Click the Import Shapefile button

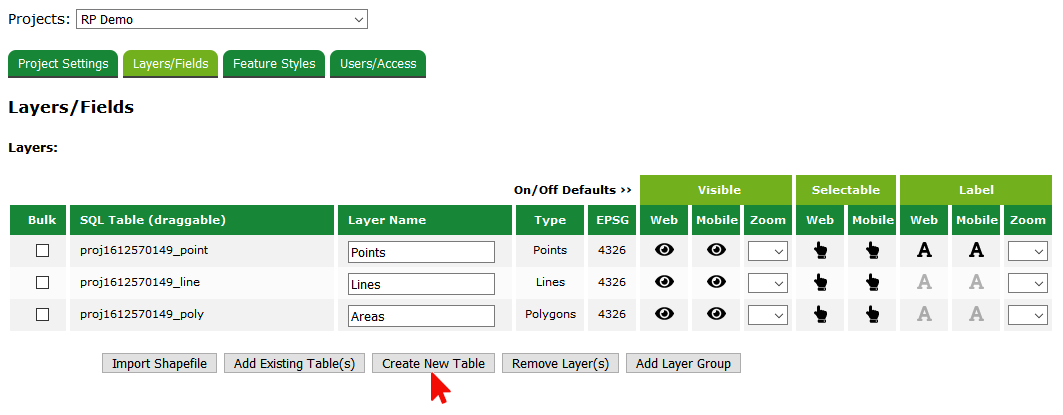click(x=159, y=363)
